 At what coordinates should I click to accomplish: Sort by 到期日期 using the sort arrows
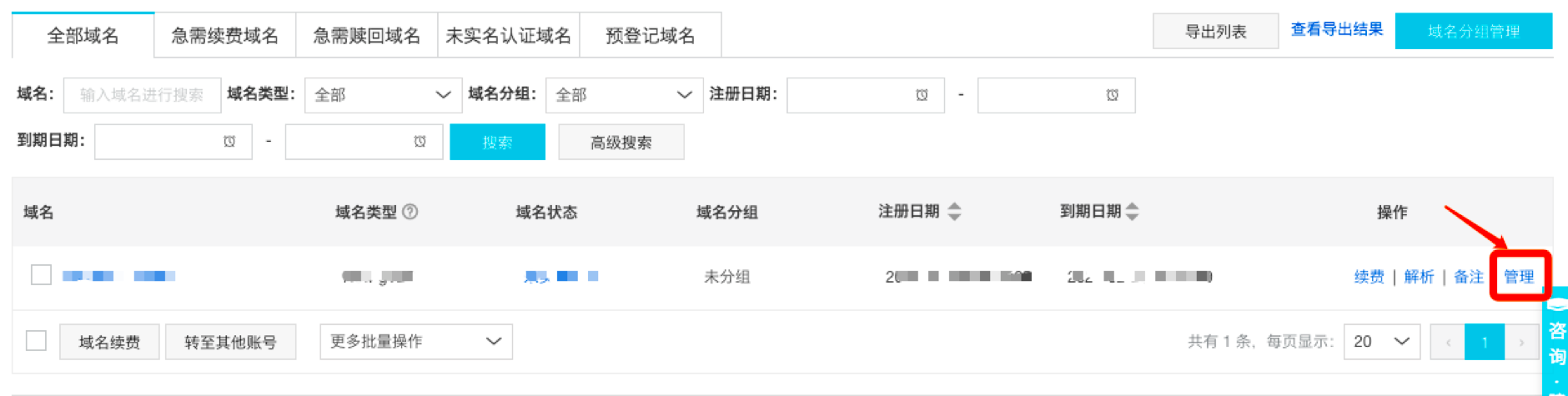coord(1132,212)
